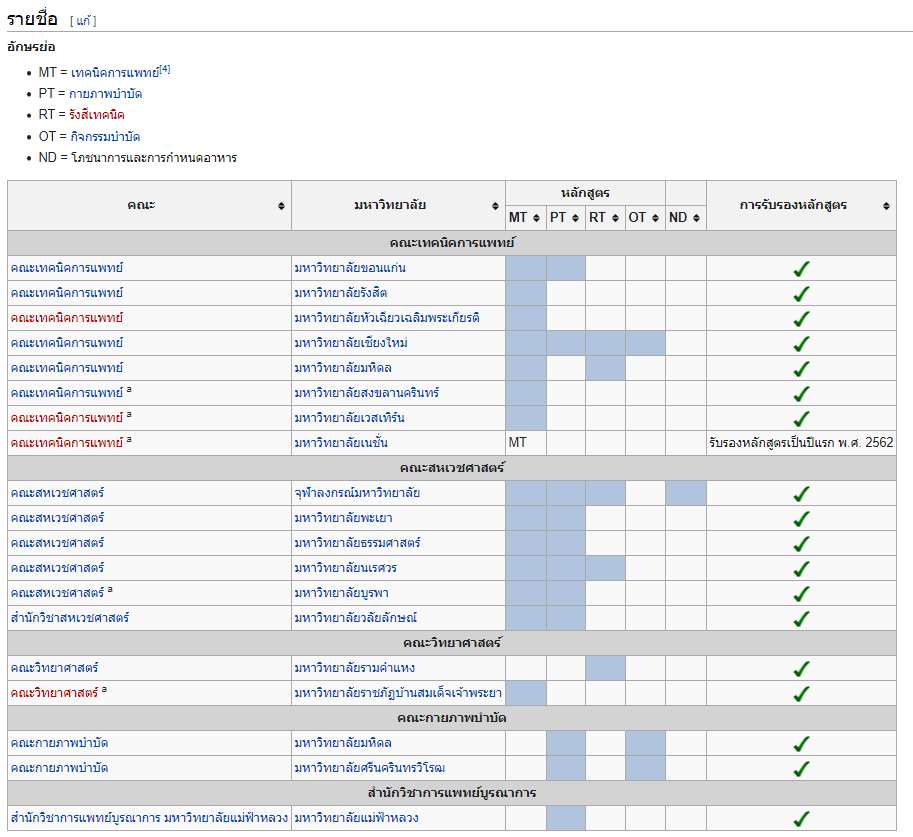Sort table by คณะ column arrows

click(281, 205)
